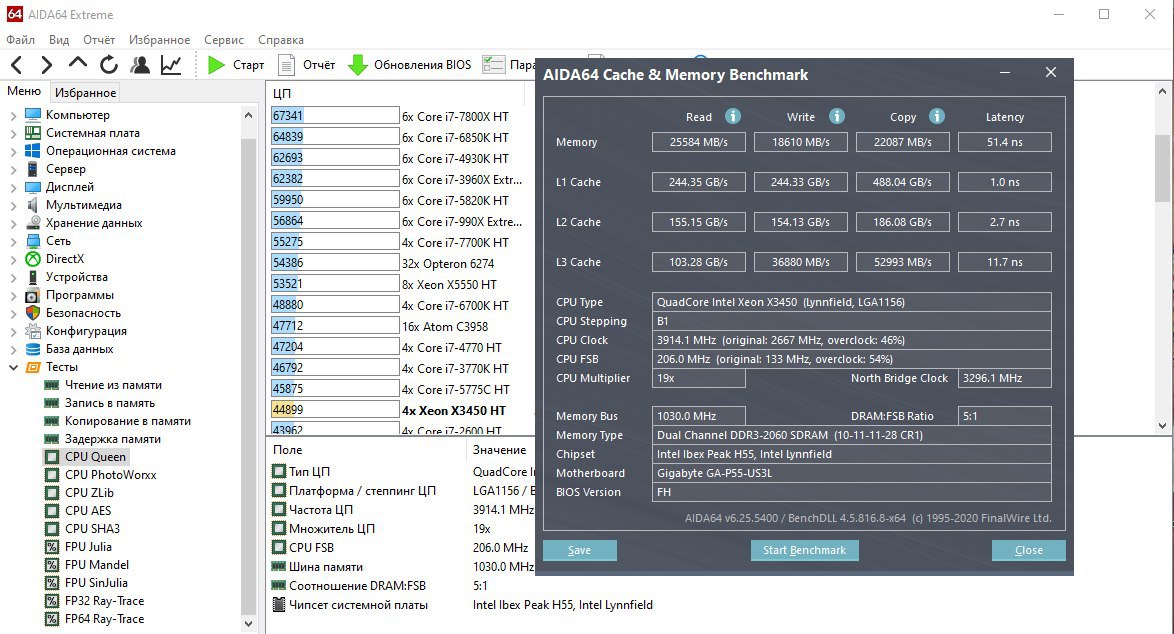
Task: Expand the Дисплей tree node
Action: tap(13, 187)
